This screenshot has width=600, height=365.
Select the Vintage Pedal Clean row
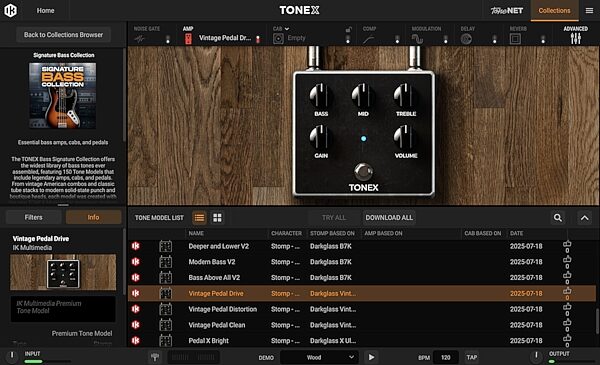tap(362, 325)
